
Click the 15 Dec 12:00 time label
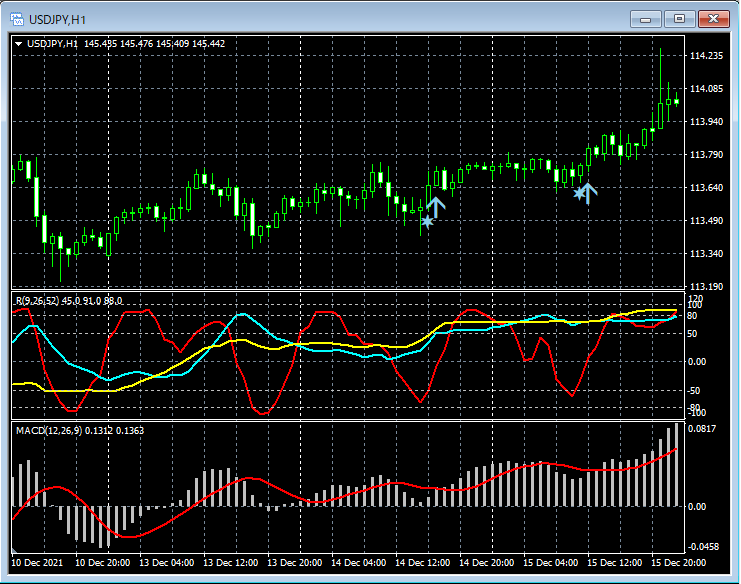tap(614, 563)
